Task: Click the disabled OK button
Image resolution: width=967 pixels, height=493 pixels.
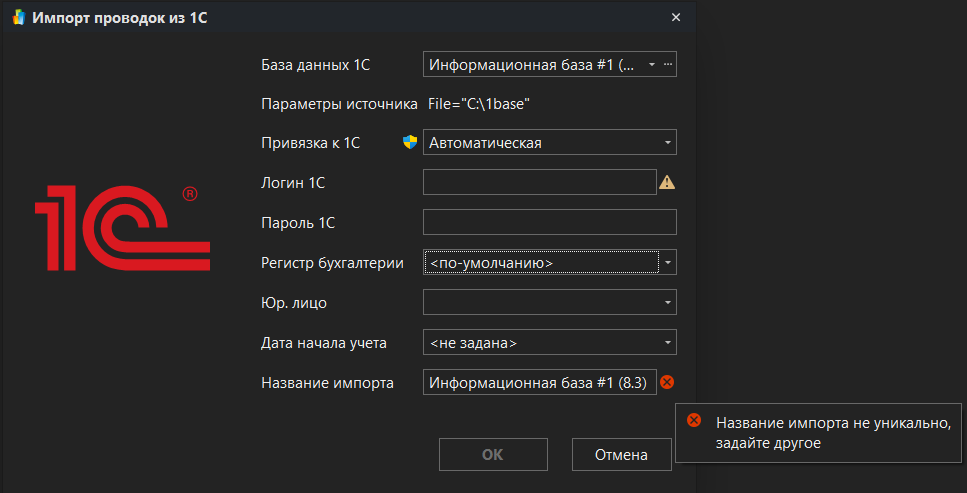Action: point(493,455)
